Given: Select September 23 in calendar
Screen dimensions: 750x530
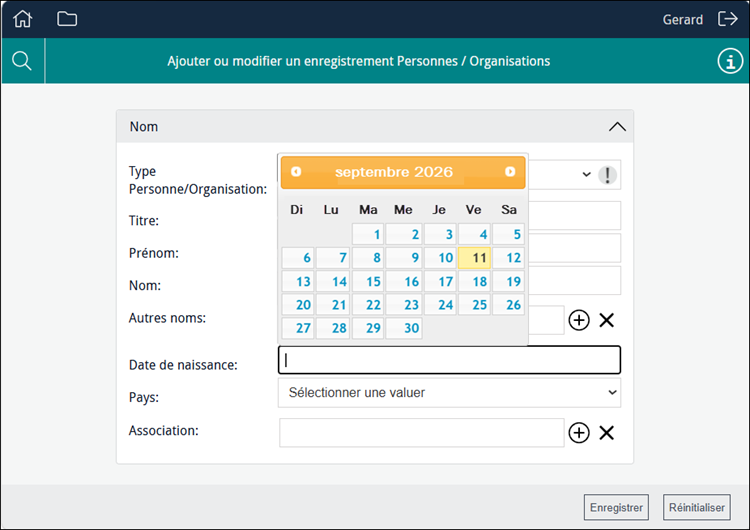Looking at the screenshot, I should coord(404,305).
